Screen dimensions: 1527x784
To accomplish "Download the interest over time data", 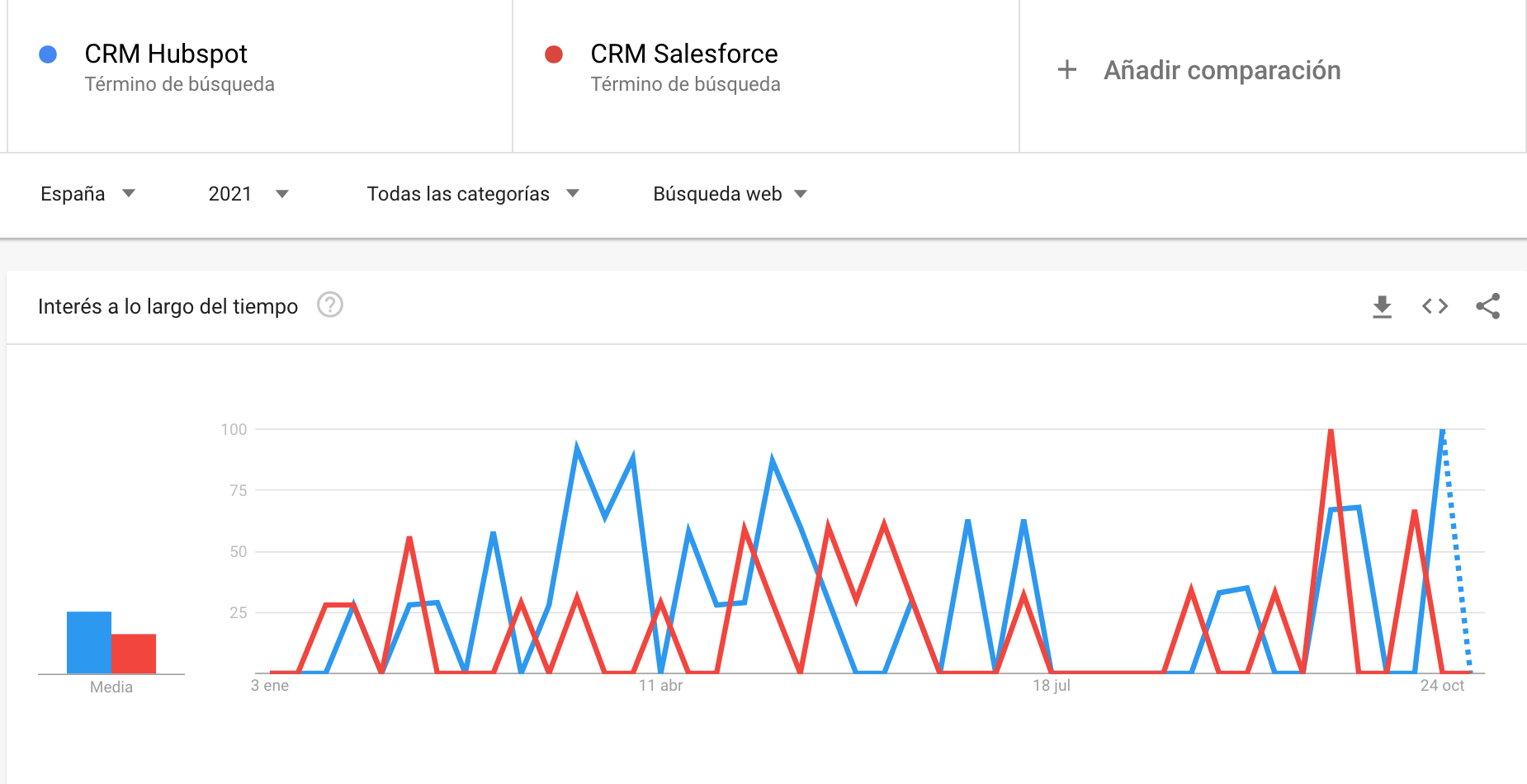I will coord(1382,306).
